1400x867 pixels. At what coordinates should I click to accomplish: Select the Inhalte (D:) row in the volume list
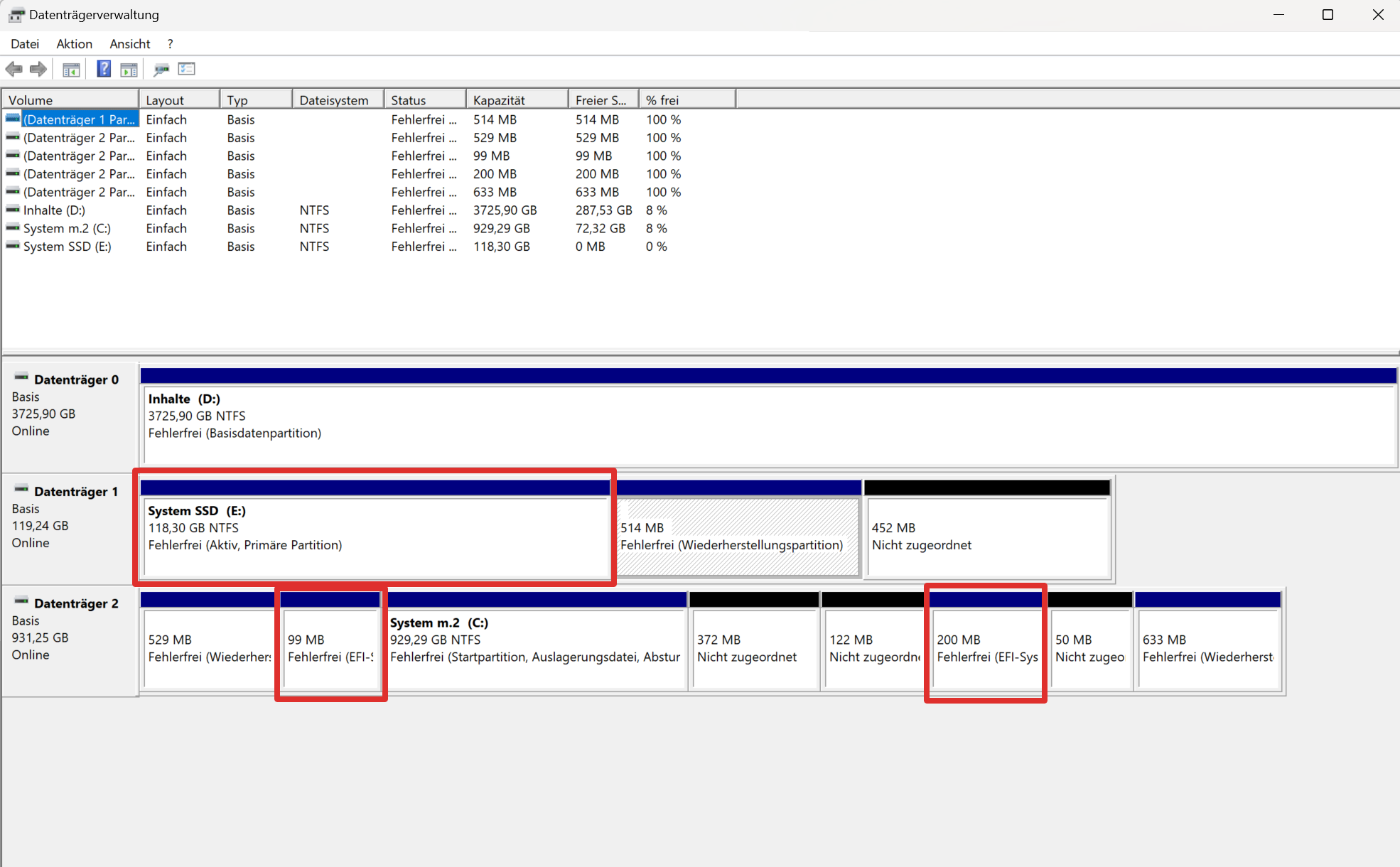(54, 210)
